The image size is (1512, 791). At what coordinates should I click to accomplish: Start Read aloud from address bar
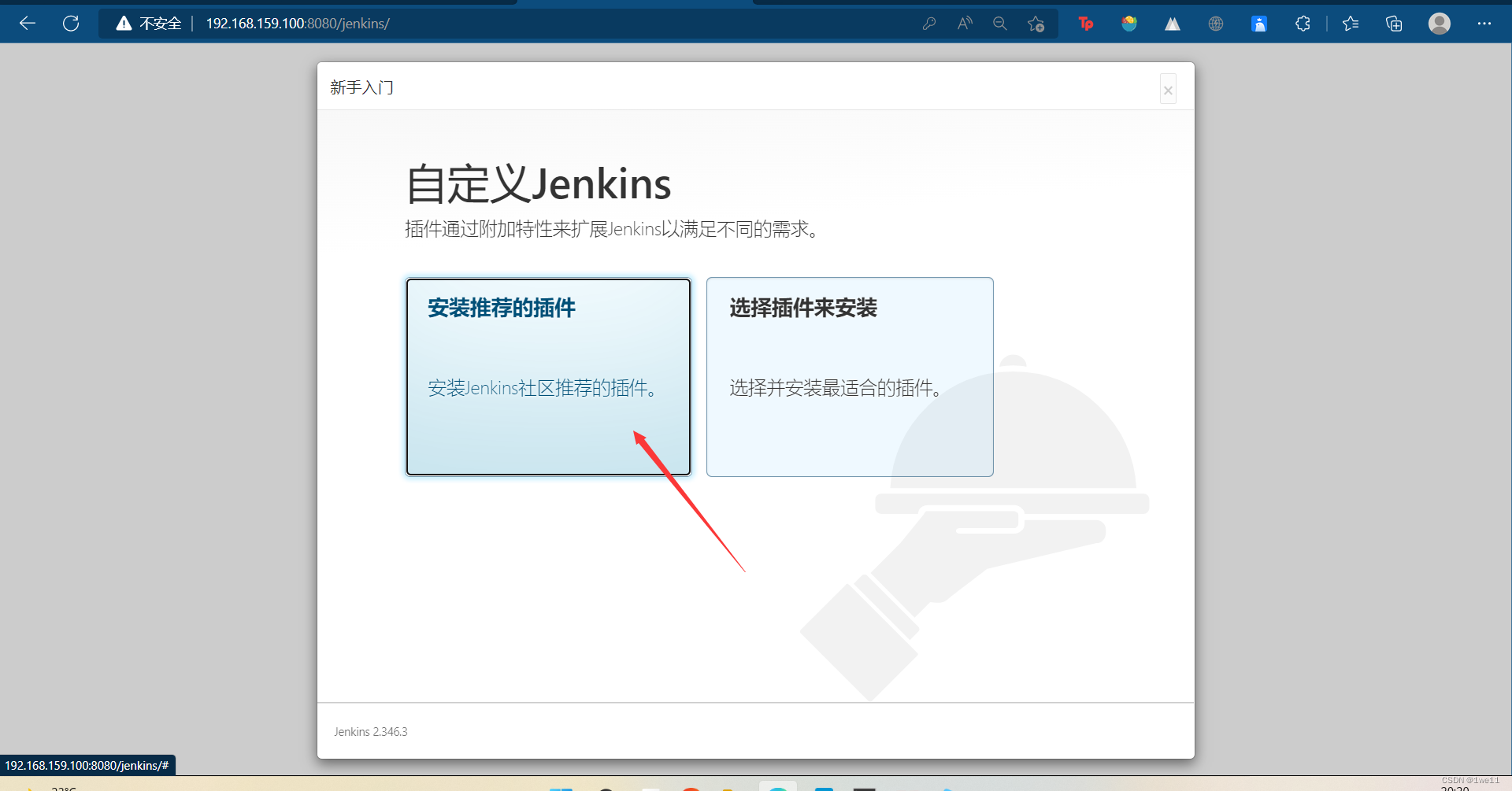(965, 24)
